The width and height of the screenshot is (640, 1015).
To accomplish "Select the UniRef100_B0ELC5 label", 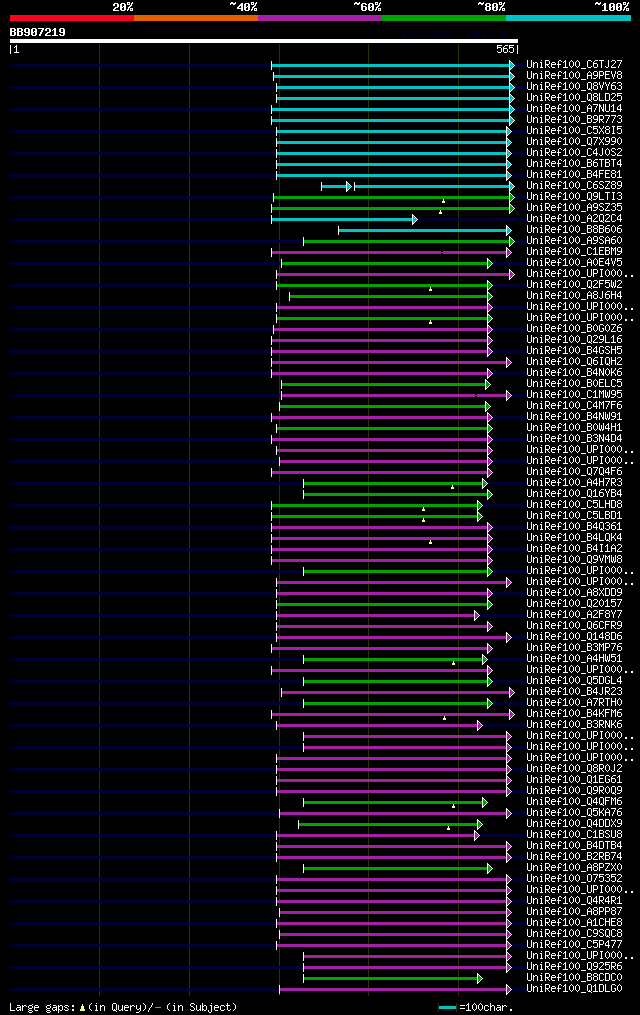I will 574,384.
